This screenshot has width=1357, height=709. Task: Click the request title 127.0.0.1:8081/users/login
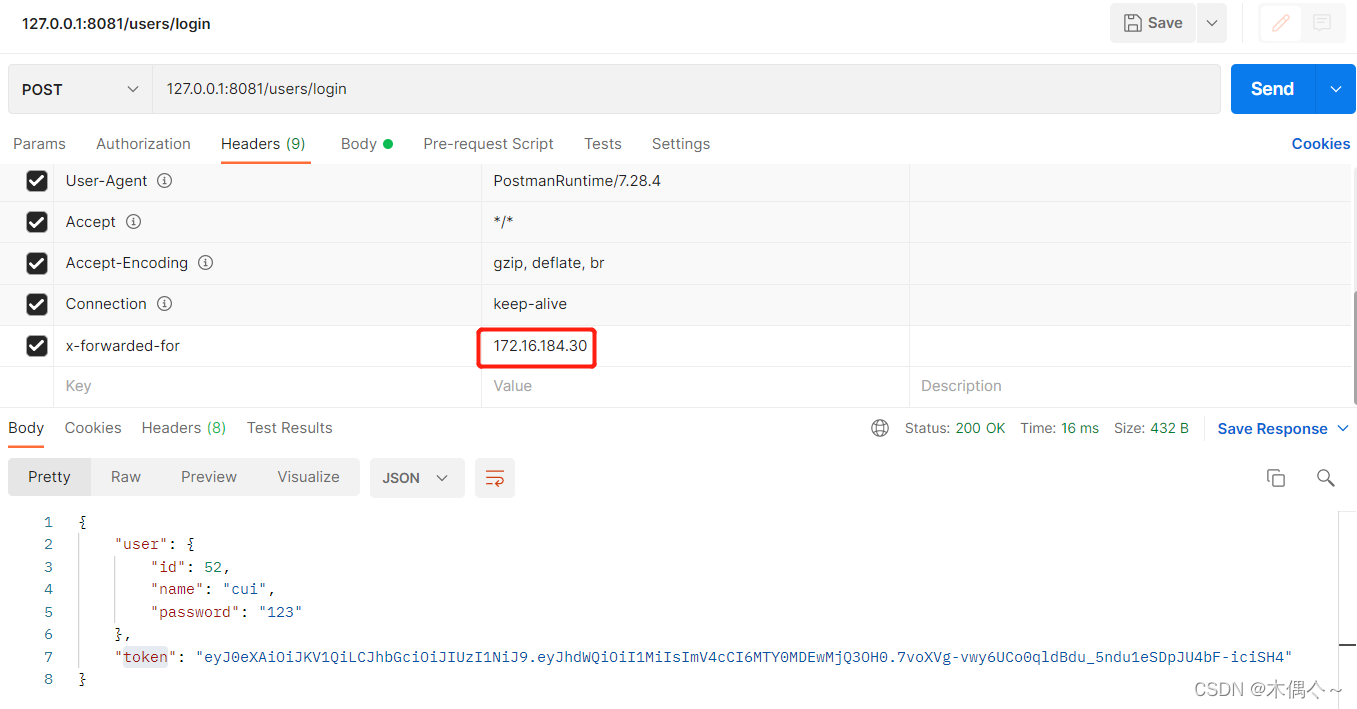point(116,23)
